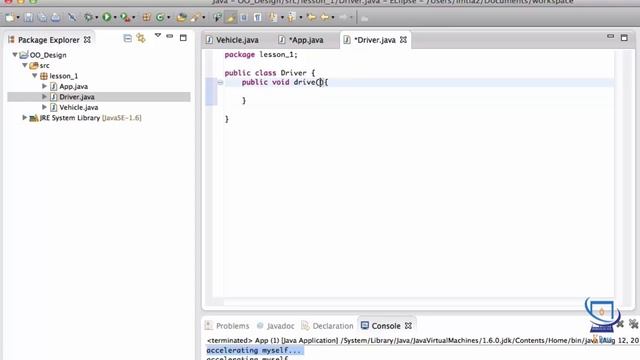Maximize the editor area
This screenshot has height=360, width=640.
pos(624,38)
